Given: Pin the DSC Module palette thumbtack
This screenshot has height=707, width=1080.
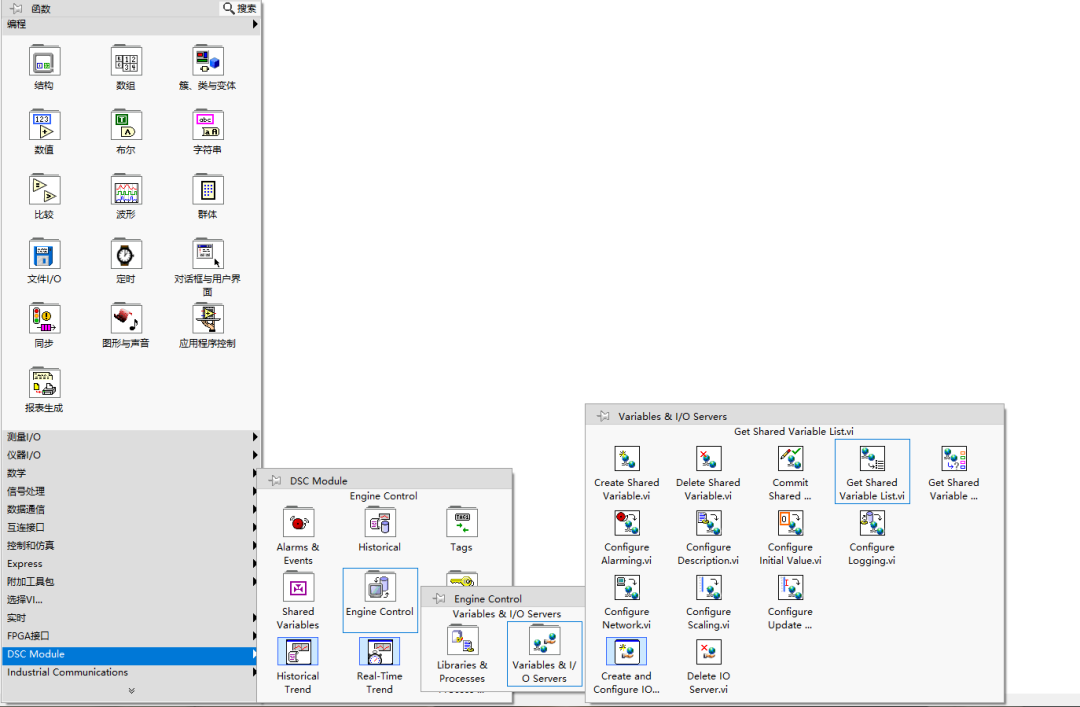Looking at the screenshot, I should [275, 480].
